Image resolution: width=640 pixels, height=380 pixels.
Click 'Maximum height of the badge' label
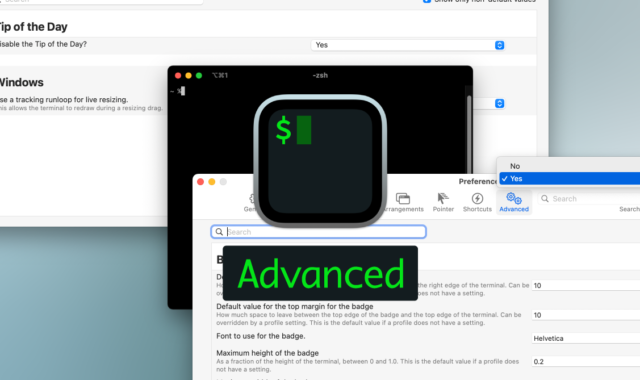[x=267, y=353]
